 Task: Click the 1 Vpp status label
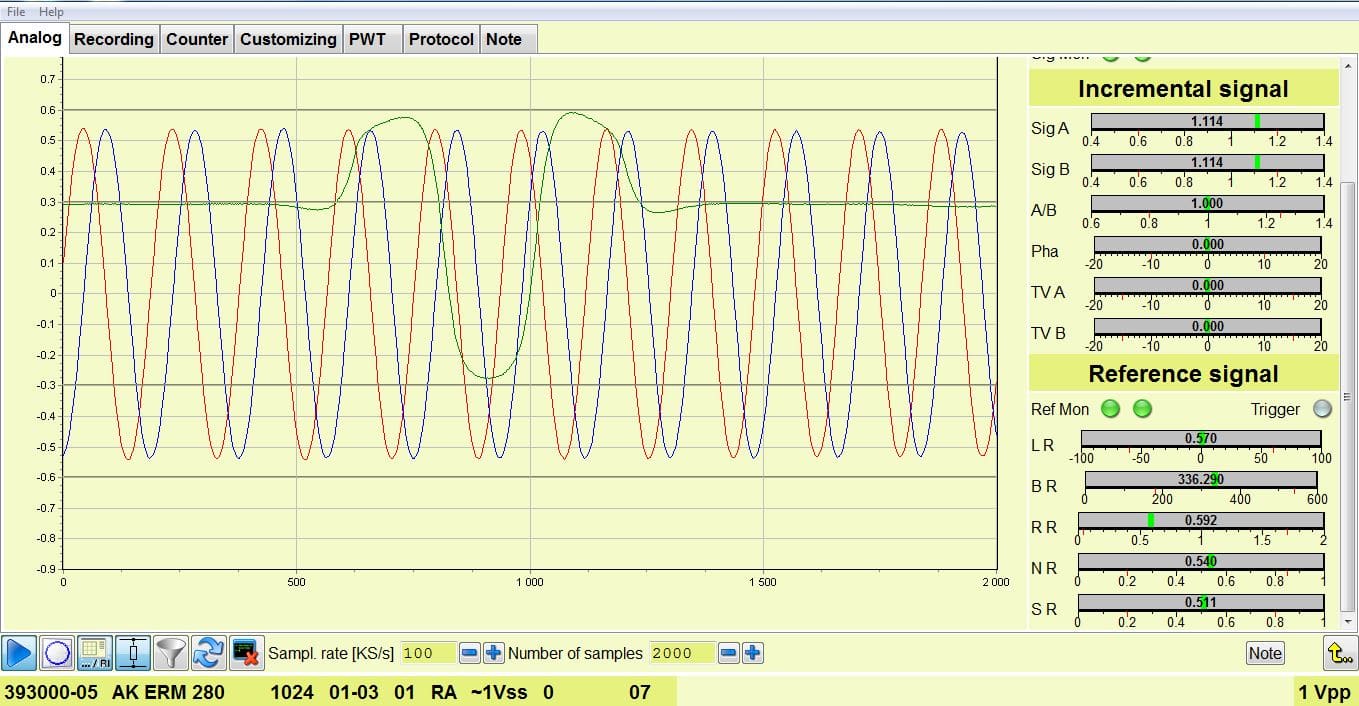point(1324,692)
